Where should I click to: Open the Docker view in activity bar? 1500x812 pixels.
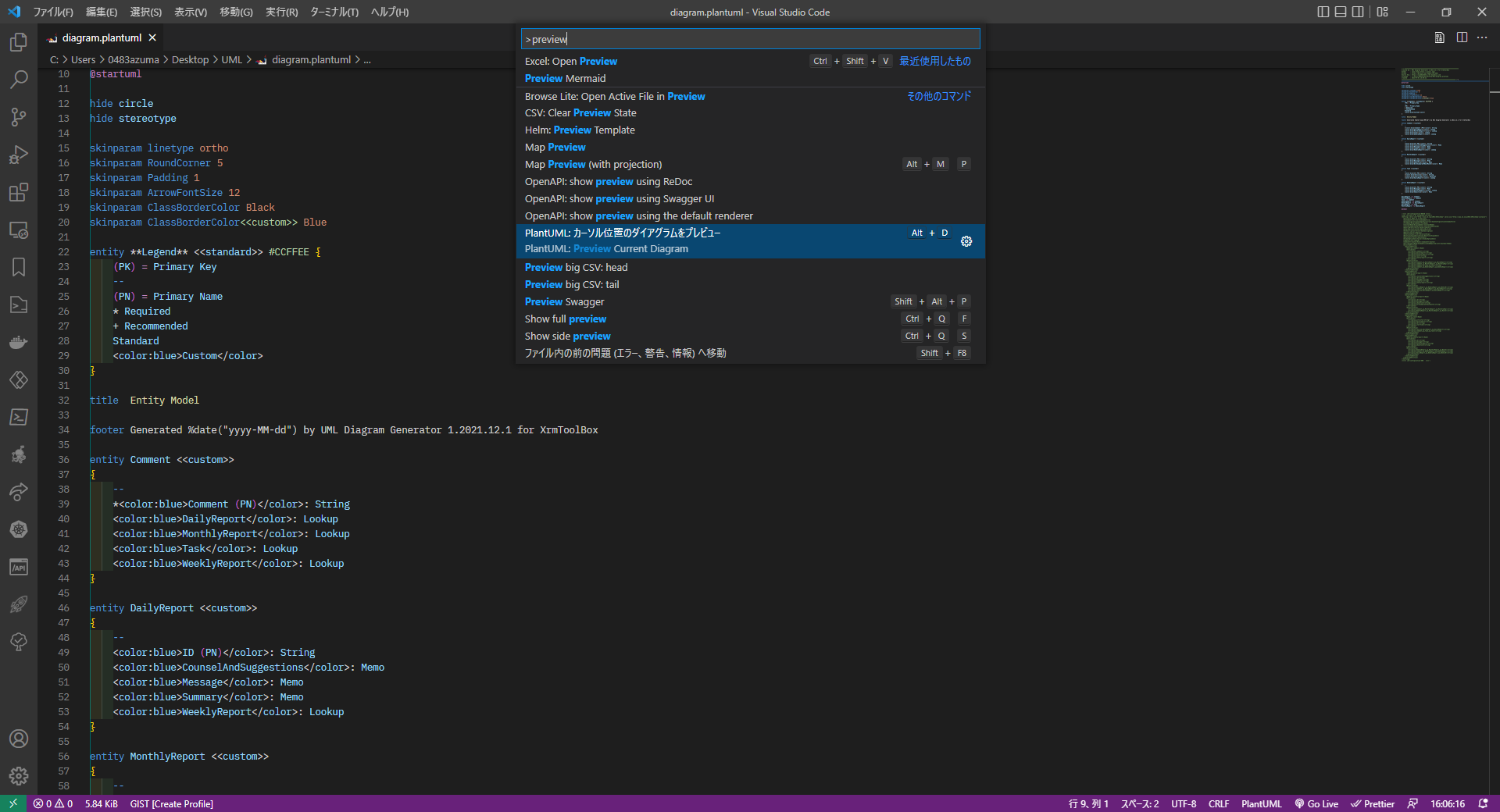[19, 342]
